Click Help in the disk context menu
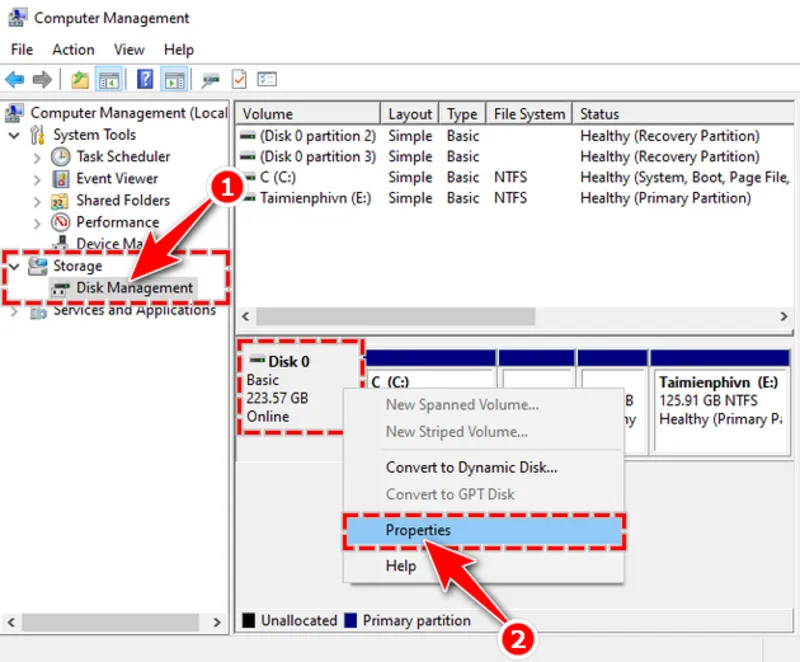 click(401, 565)
